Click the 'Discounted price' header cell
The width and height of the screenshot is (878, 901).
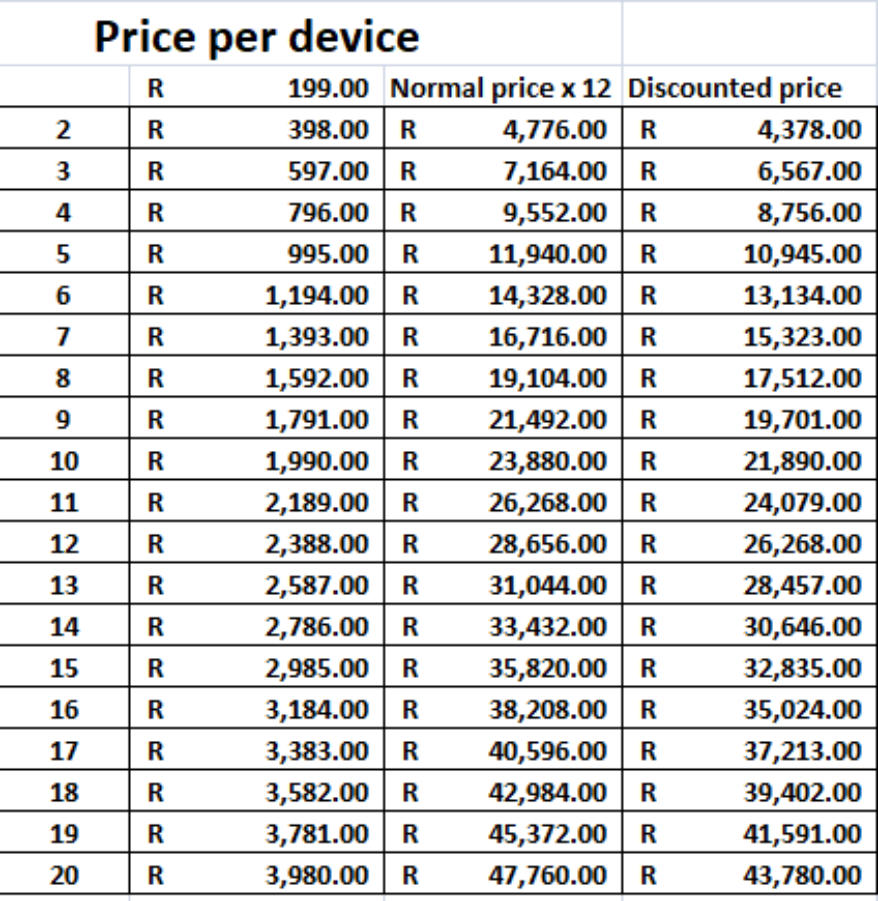[x=750, y=86]
